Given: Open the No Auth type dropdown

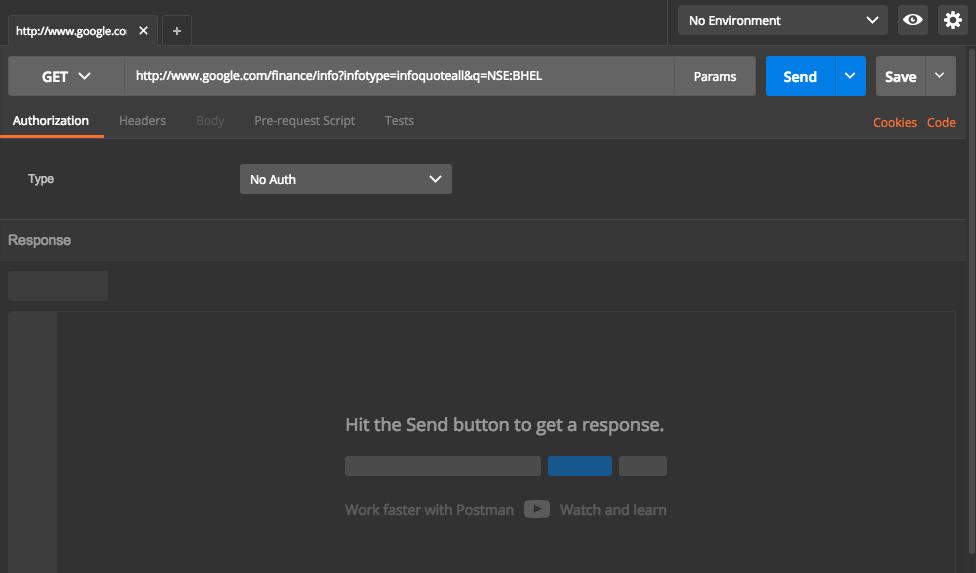Looking at the screenshot, I should [x=345, y=179].
